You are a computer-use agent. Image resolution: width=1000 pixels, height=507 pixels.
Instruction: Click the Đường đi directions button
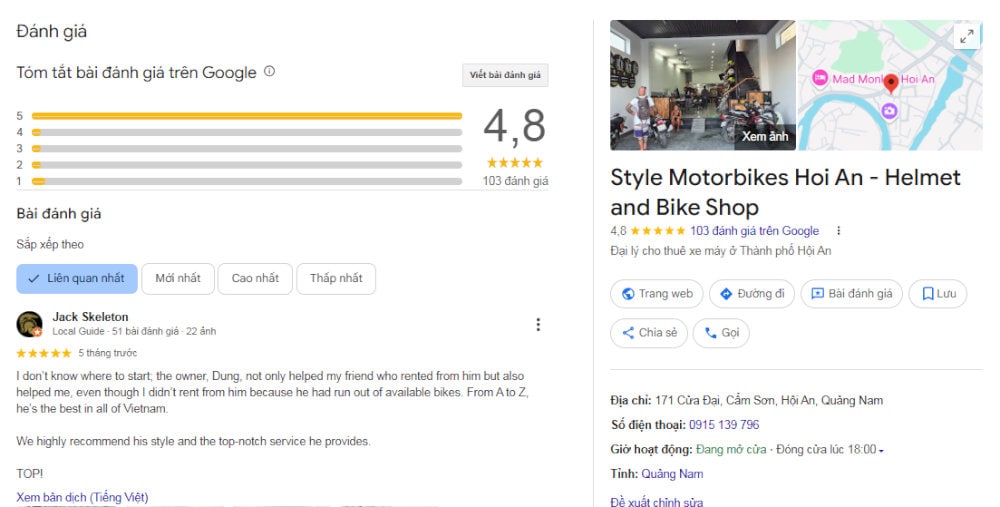coord(752,294)
